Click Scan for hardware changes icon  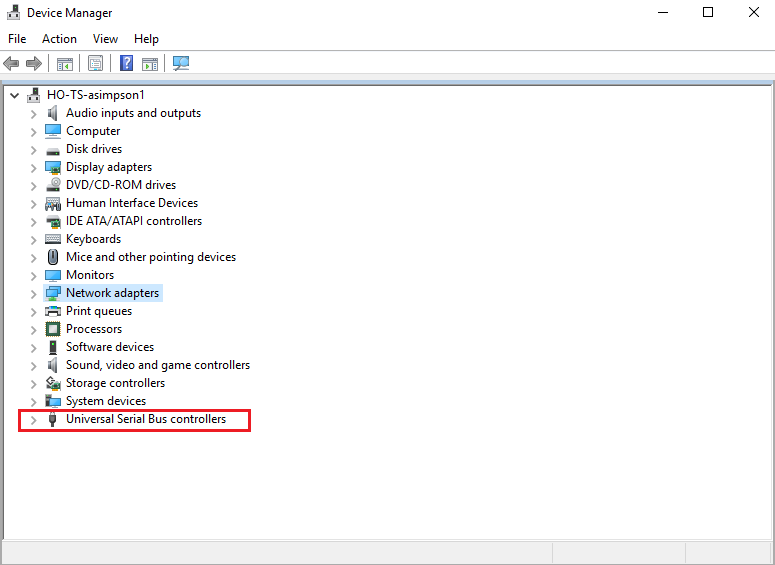181,63
